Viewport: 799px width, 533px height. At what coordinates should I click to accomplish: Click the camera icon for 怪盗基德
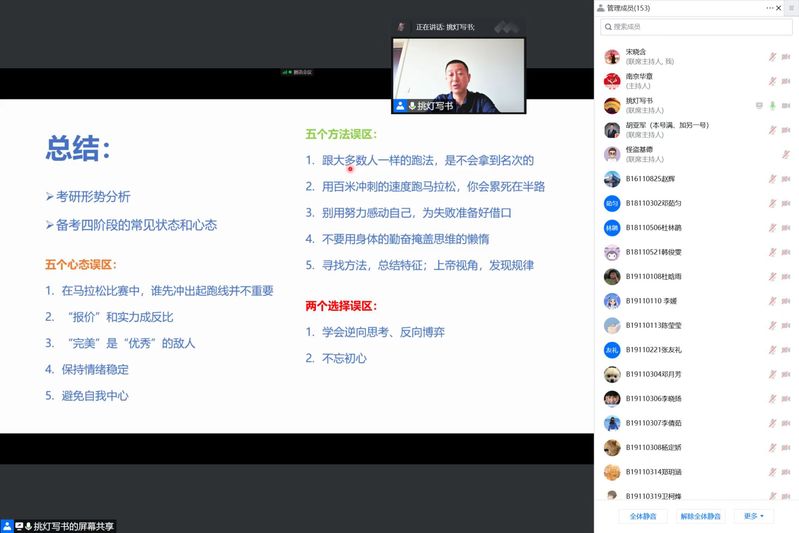click(786, 154)
